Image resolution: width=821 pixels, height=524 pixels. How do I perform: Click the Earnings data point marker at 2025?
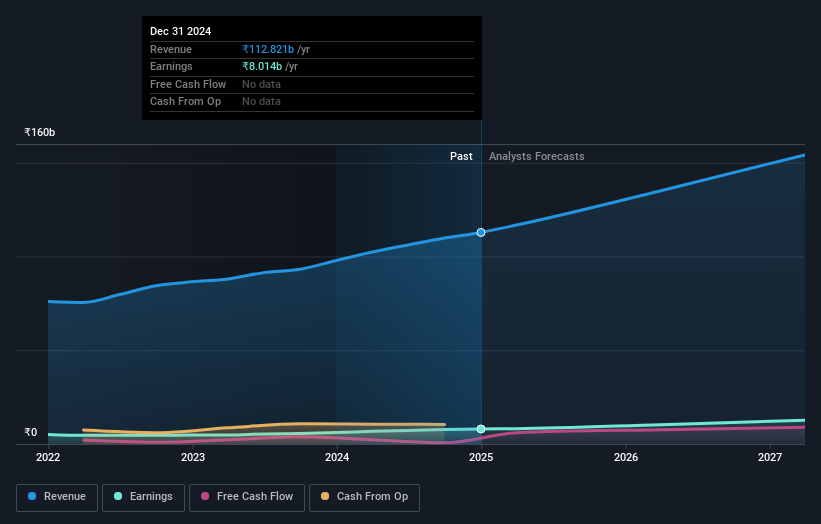click(x=481, y=429)
